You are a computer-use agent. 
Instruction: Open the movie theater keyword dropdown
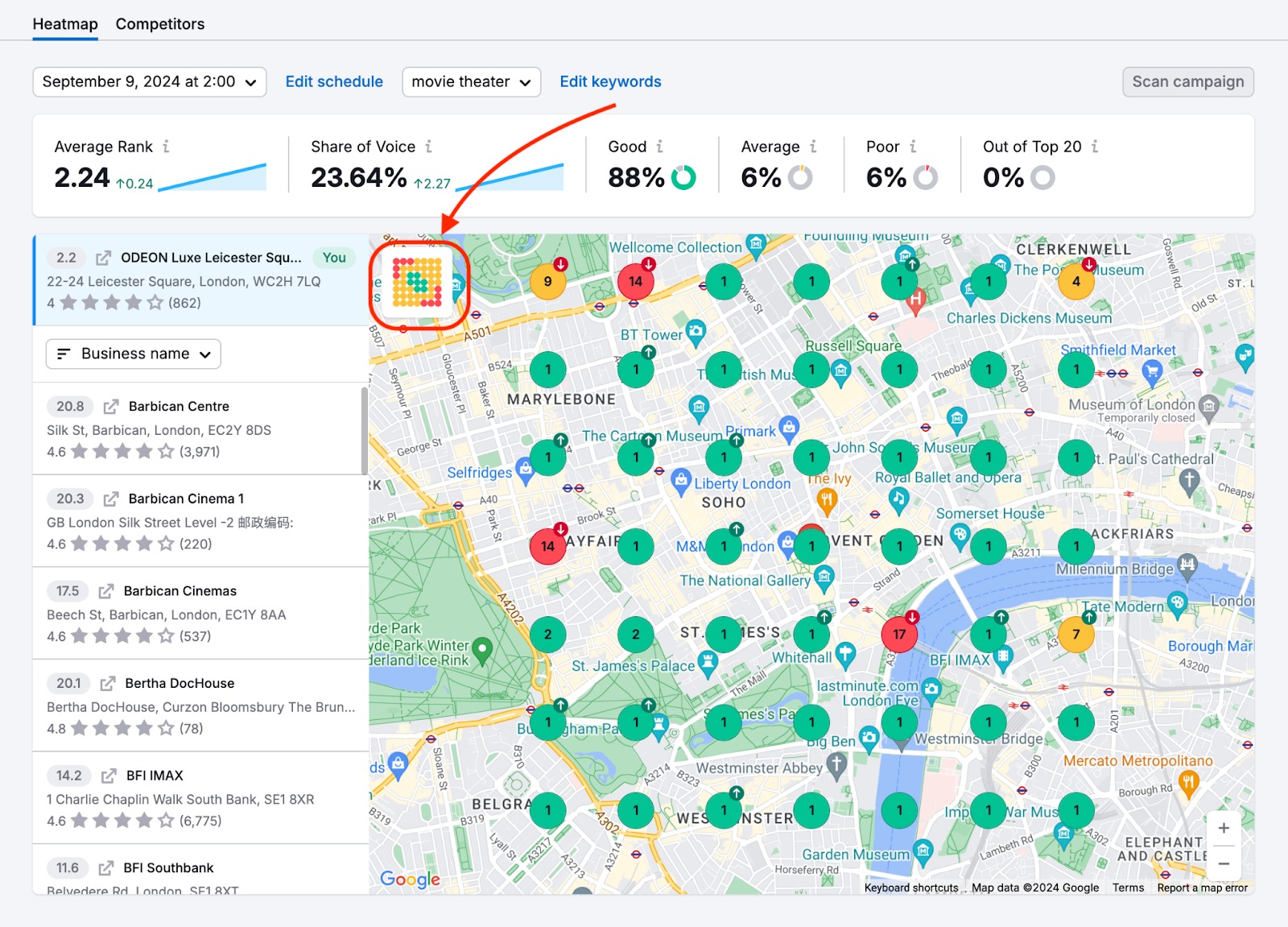coord(471,82)
